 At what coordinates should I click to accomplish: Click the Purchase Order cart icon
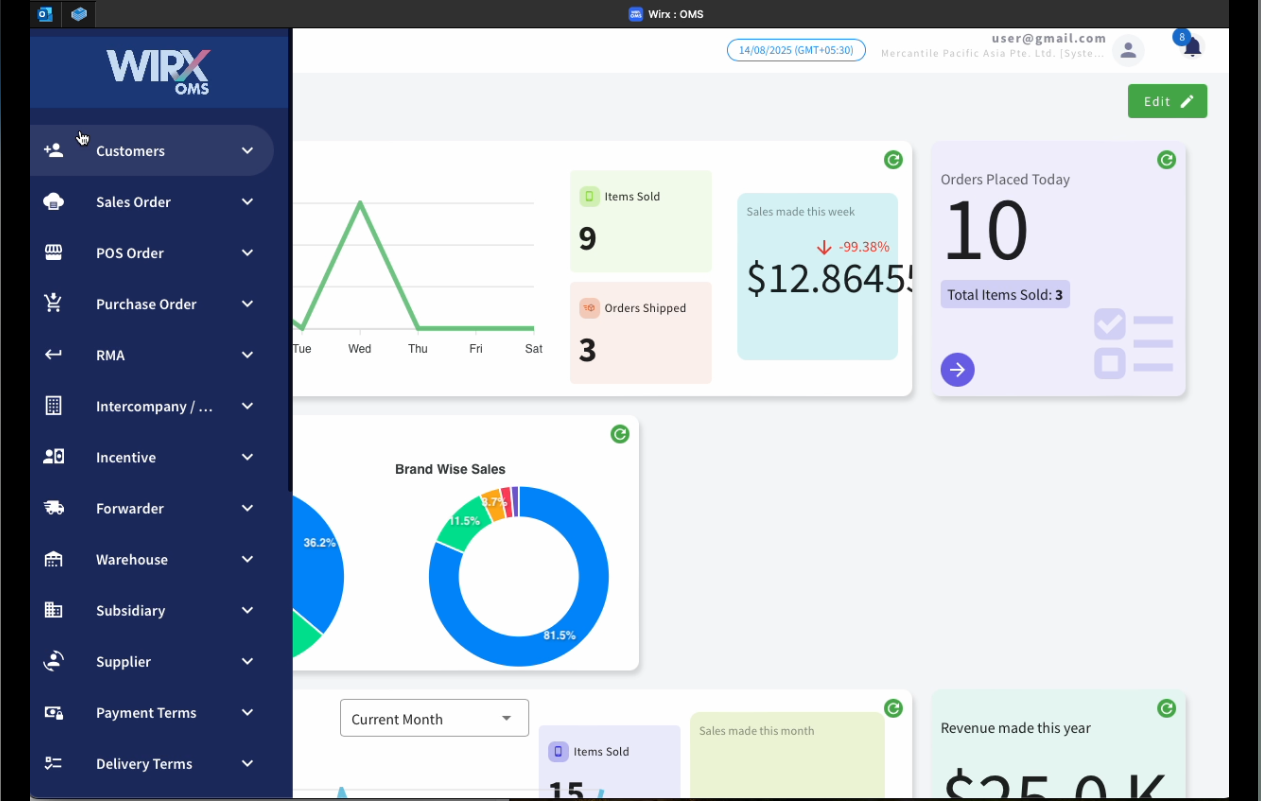[x=54, y=304]
